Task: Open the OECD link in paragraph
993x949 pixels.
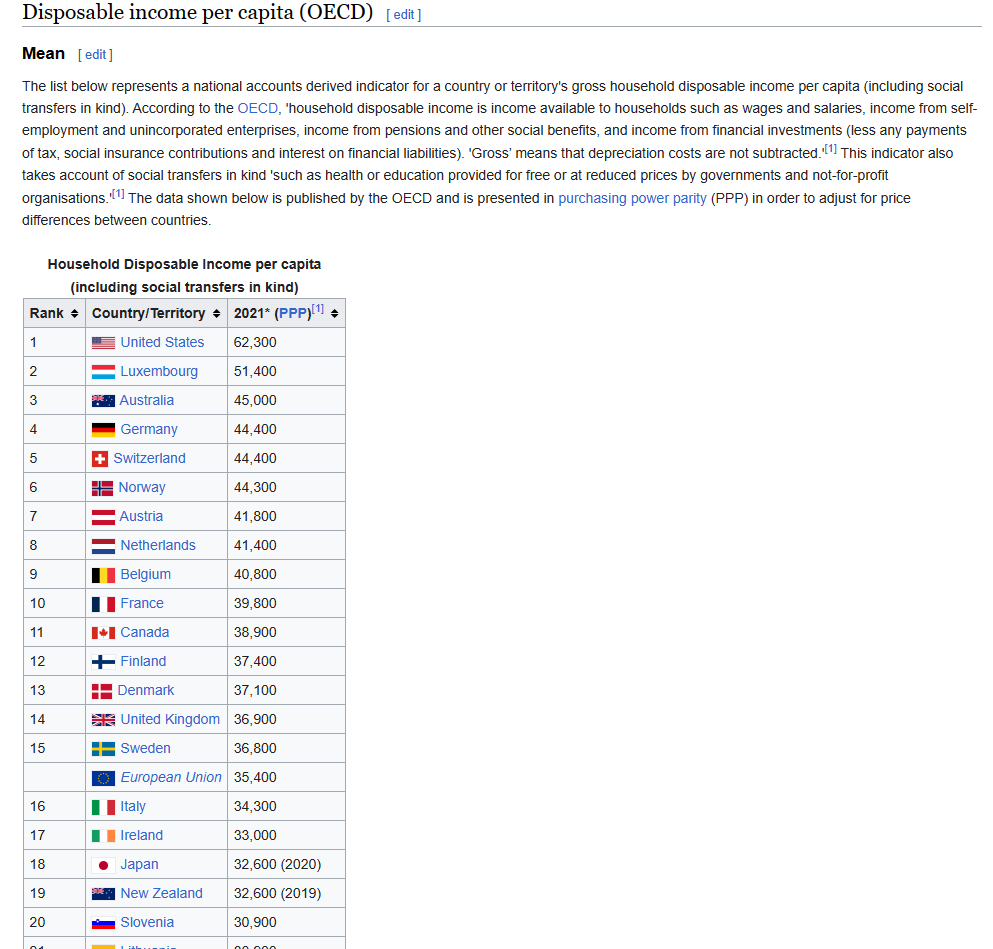Action: (x=257, y=108)
